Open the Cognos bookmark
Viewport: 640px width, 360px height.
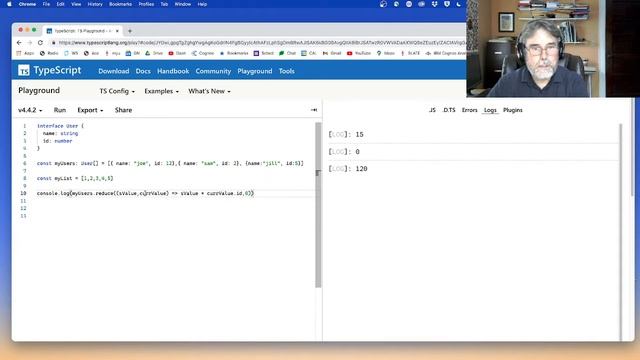click(203, 53)
